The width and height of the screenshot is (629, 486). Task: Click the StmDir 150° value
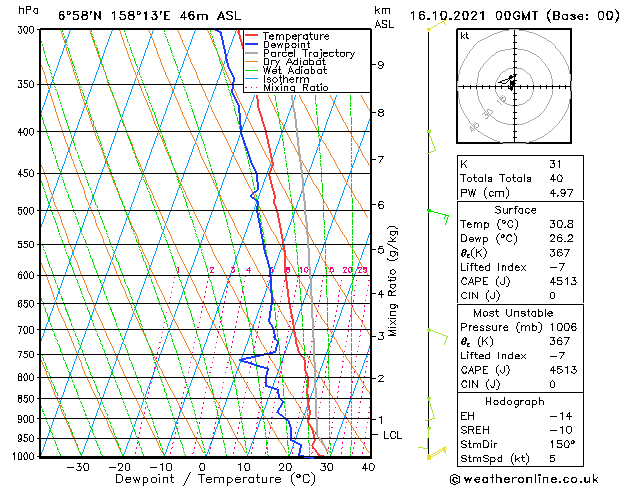coord(562,444)
